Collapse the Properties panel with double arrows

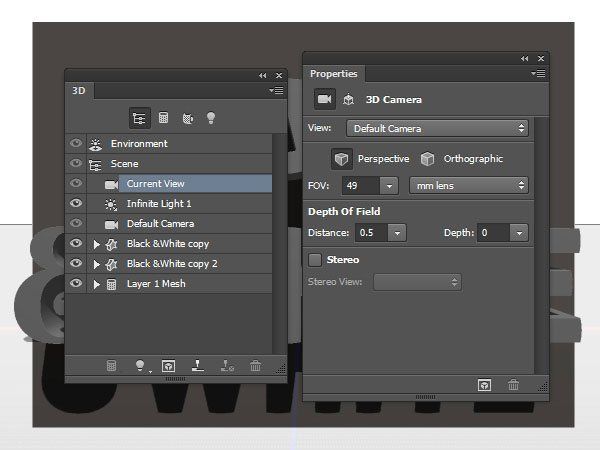point(525,59)
